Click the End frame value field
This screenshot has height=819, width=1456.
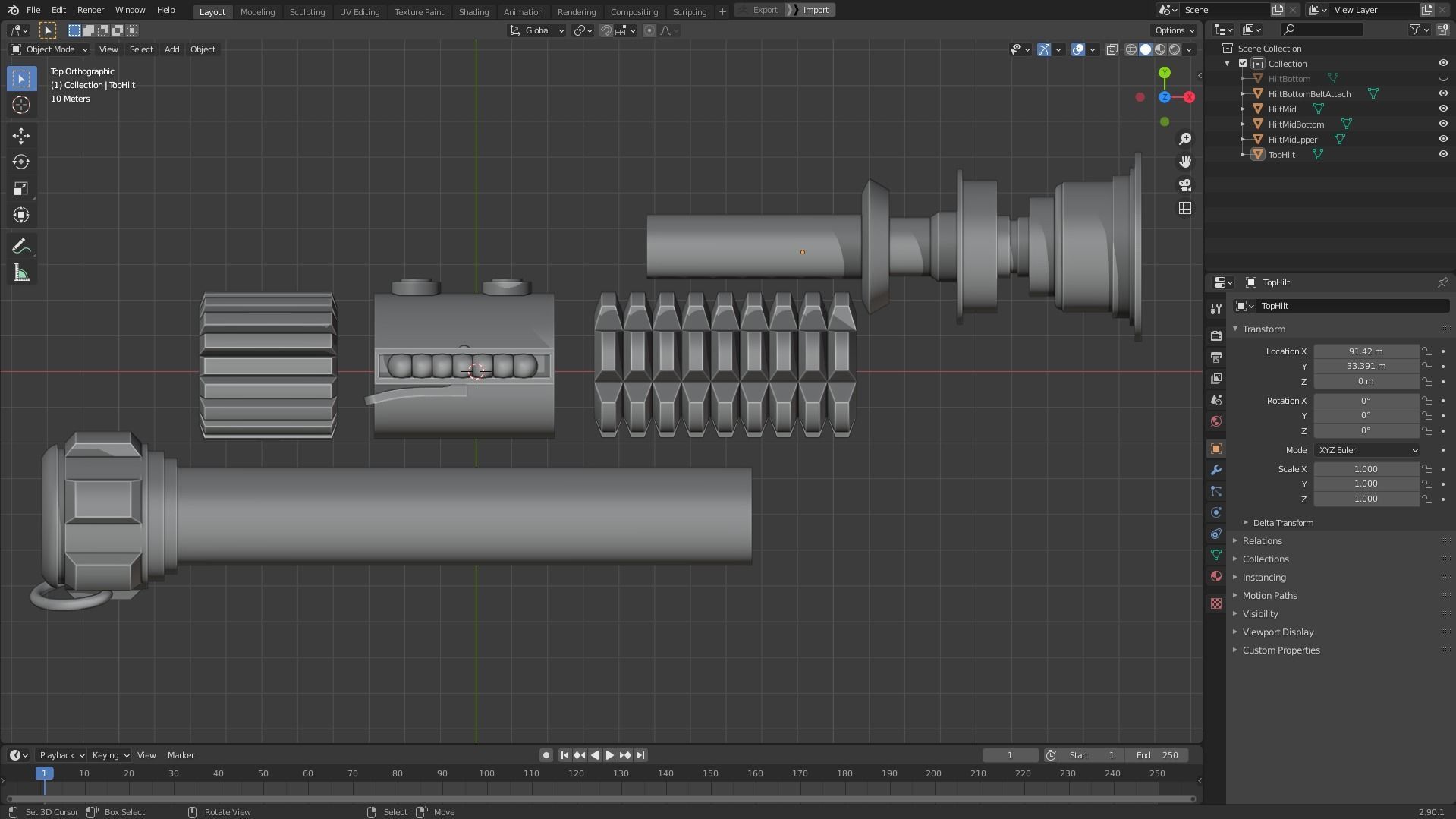tap(1157, 755)
